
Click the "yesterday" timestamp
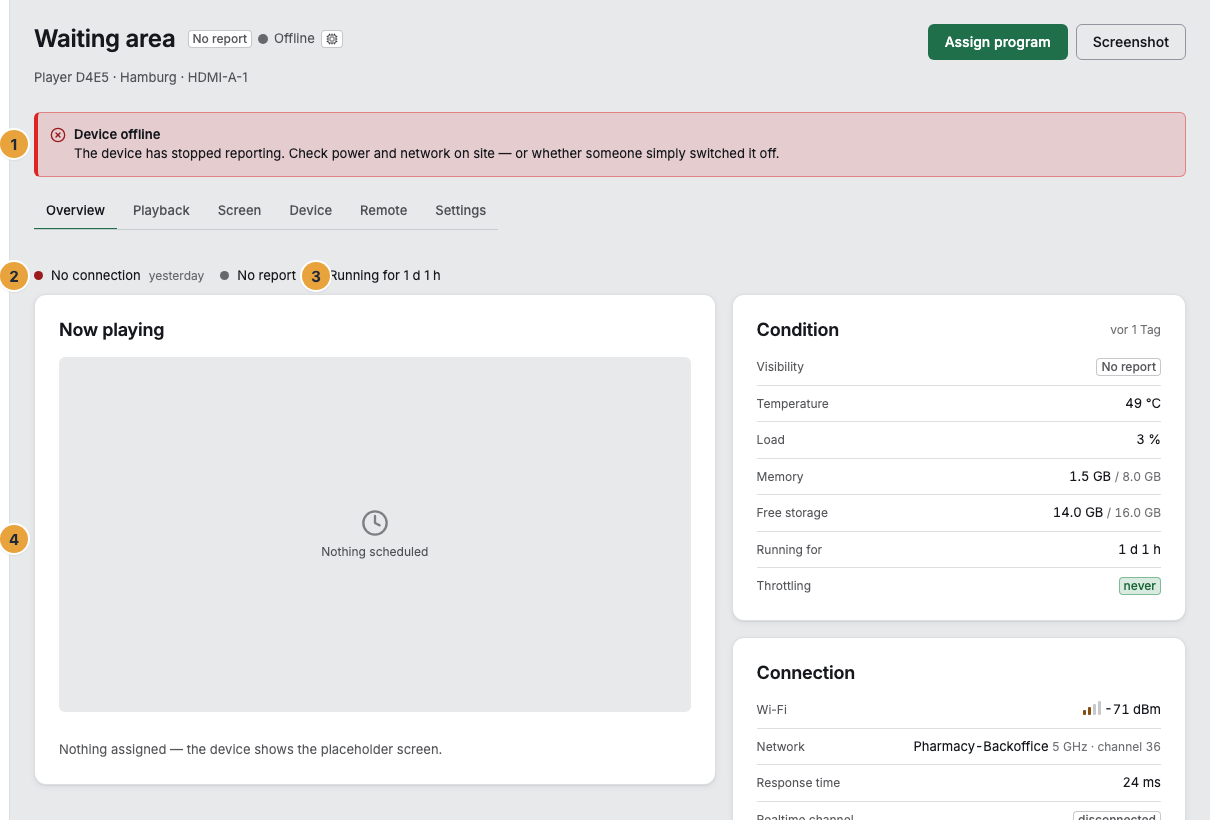click(x=176, y=276)
